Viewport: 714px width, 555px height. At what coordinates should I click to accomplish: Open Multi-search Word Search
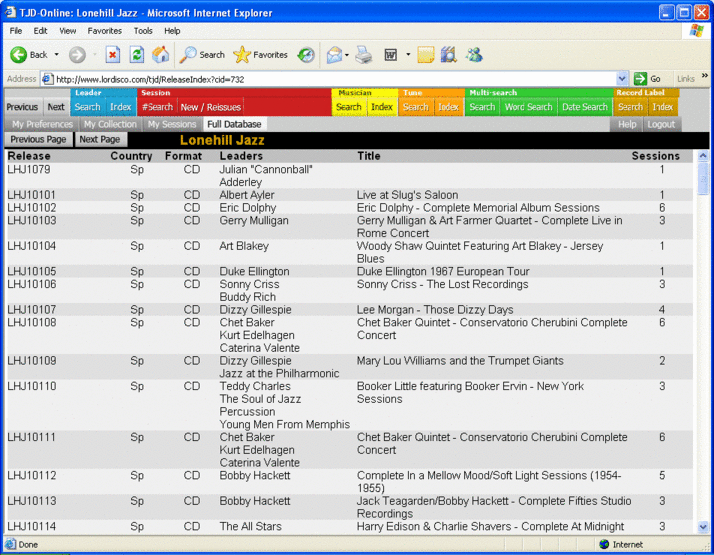[528, 107]
